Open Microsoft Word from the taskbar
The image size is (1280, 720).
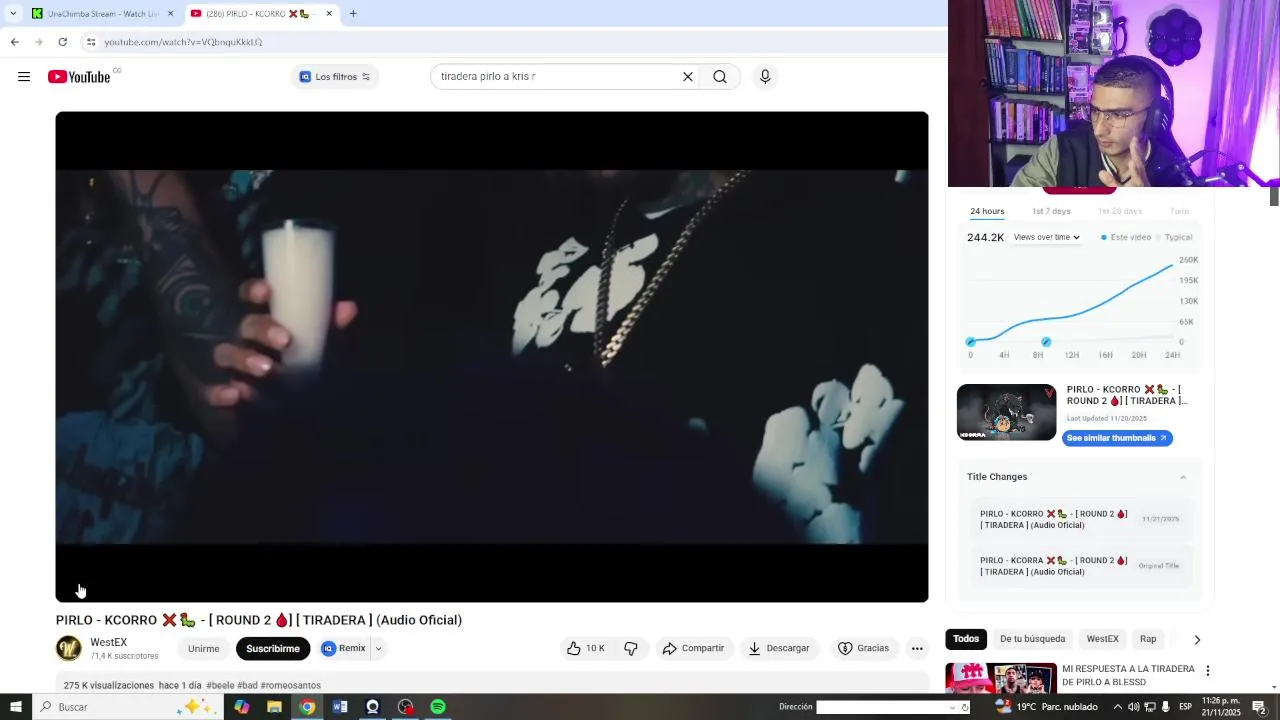coord(340,707)
